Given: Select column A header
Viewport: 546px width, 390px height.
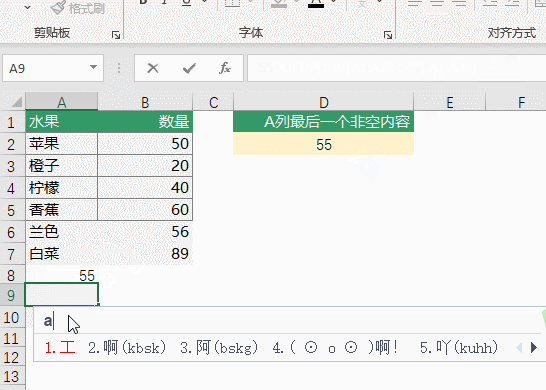Looking at the screenshot, I should (x=62, y=102).
